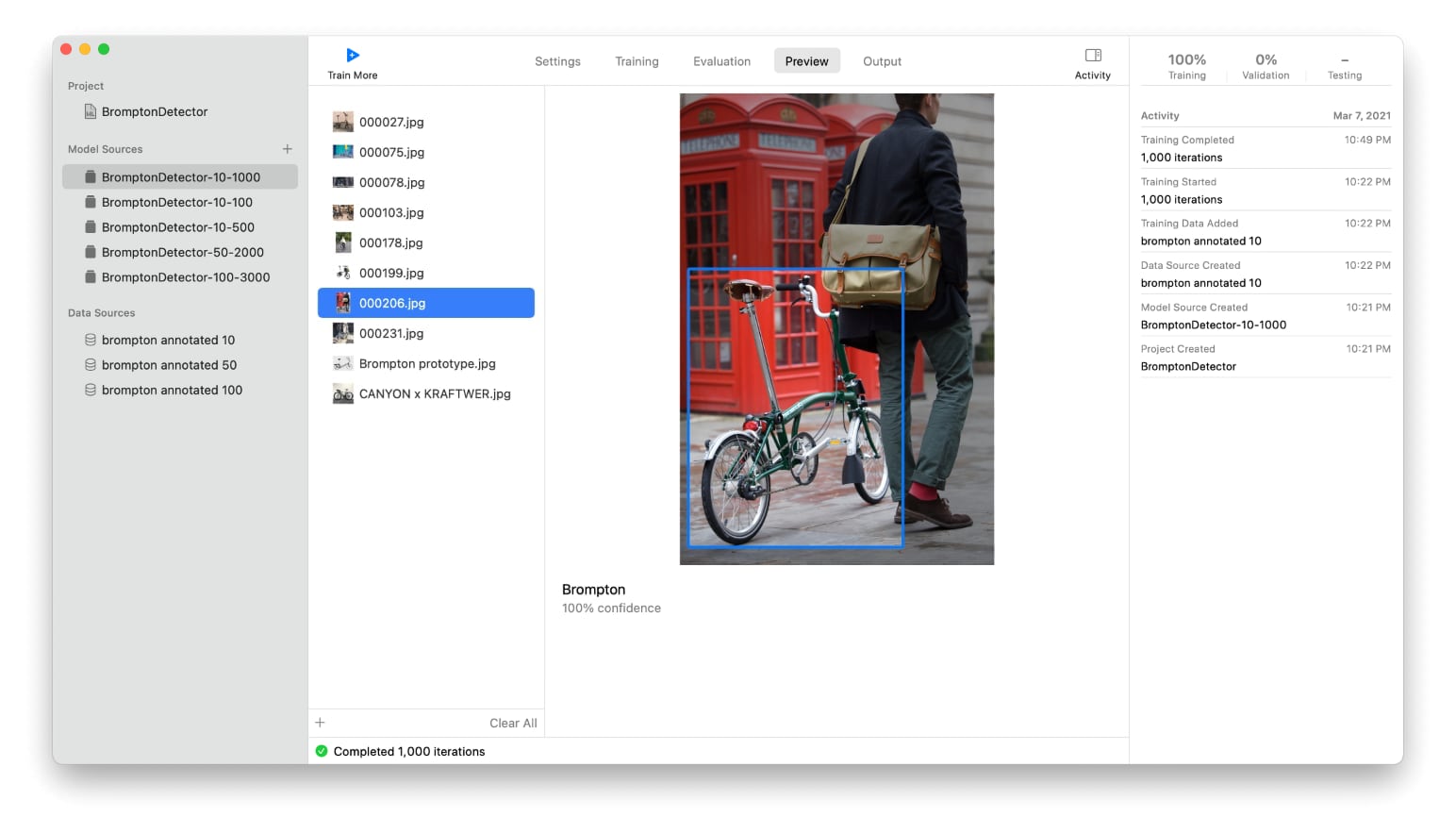Click the BromptonDetector project file icon
The image size is (1456, 834).
[91, 111]
